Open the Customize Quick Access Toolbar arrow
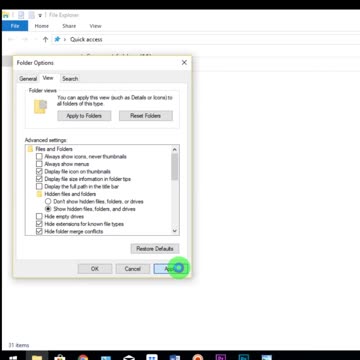 click(40, 15)
